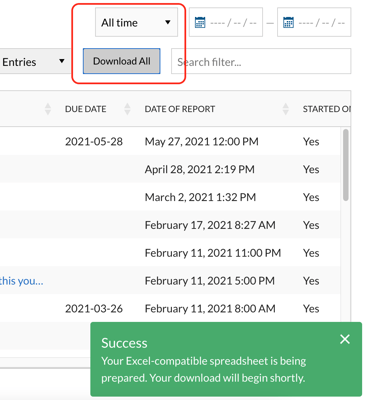Click the Download All button

click(122, 61)
